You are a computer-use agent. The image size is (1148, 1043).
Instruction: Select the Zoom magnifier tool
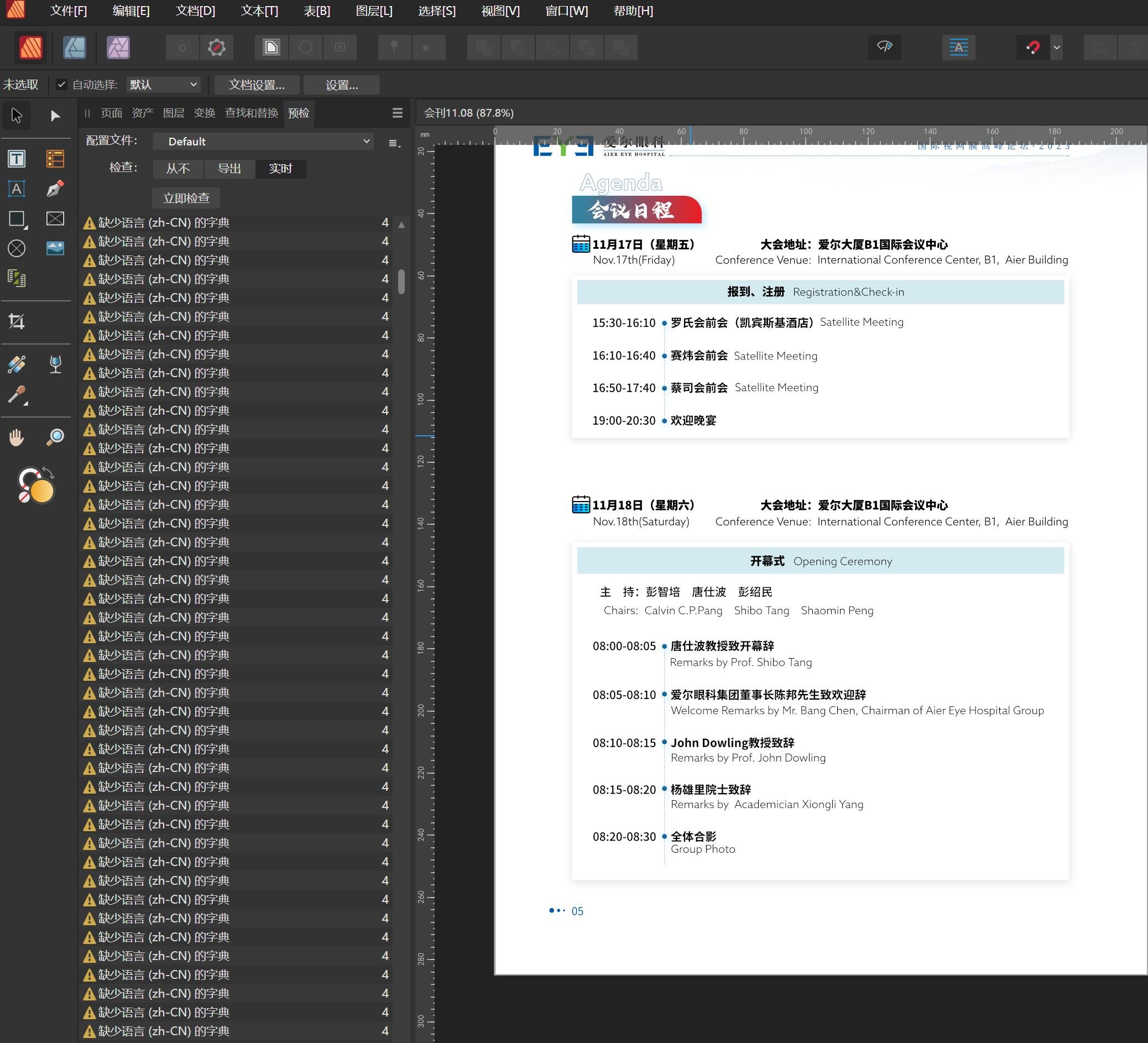click(x=55, y=437)
